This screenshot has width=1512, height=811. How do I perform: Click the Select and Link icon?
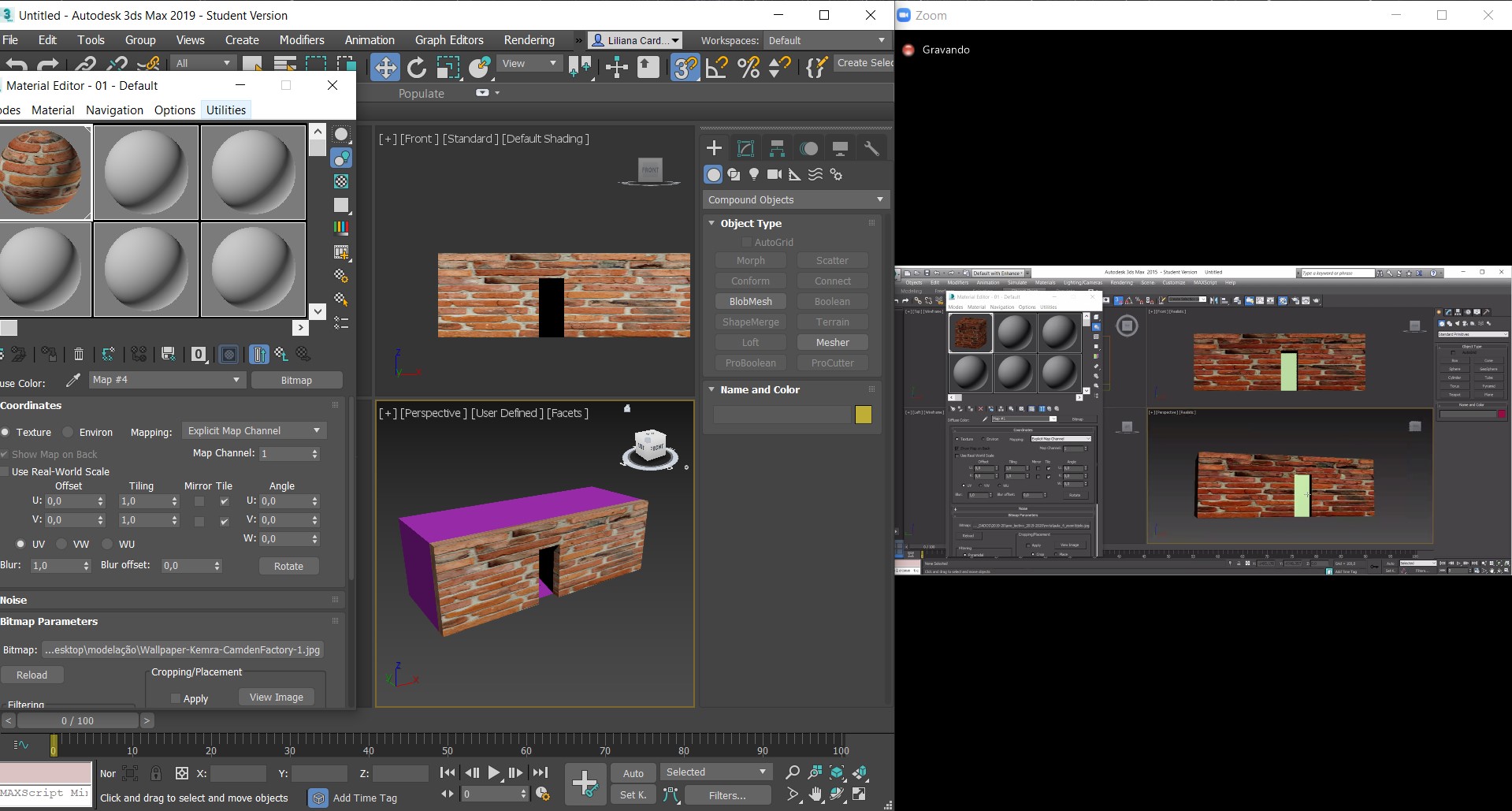coord(85,65)
